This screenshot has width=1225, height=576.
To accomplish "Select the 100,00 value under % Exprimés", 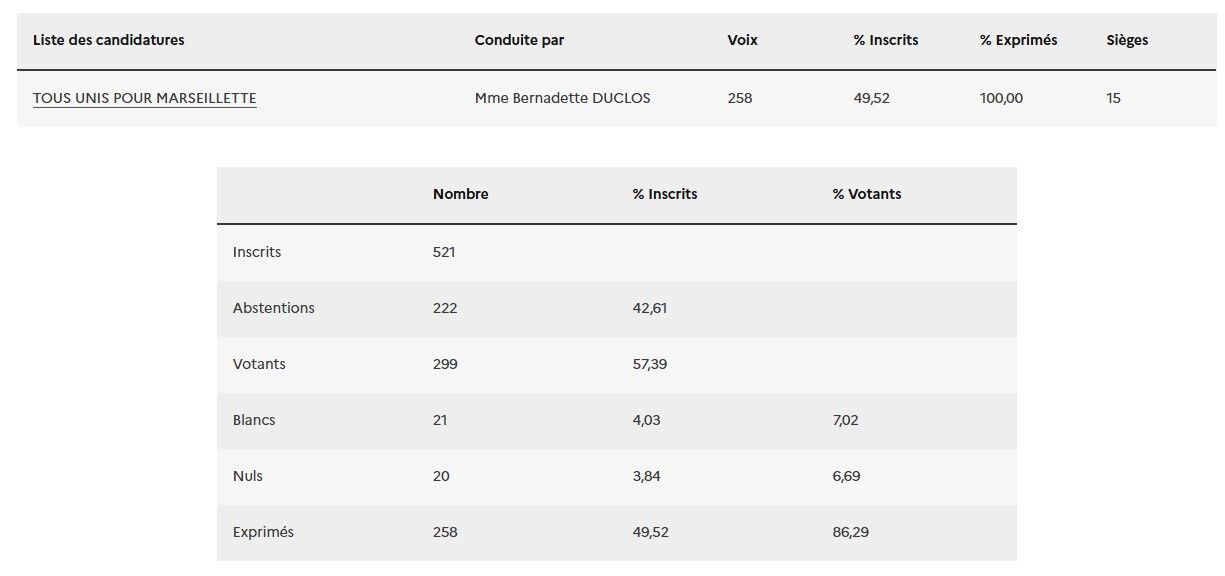I will pyautogui.click(x=1002, y=98).
